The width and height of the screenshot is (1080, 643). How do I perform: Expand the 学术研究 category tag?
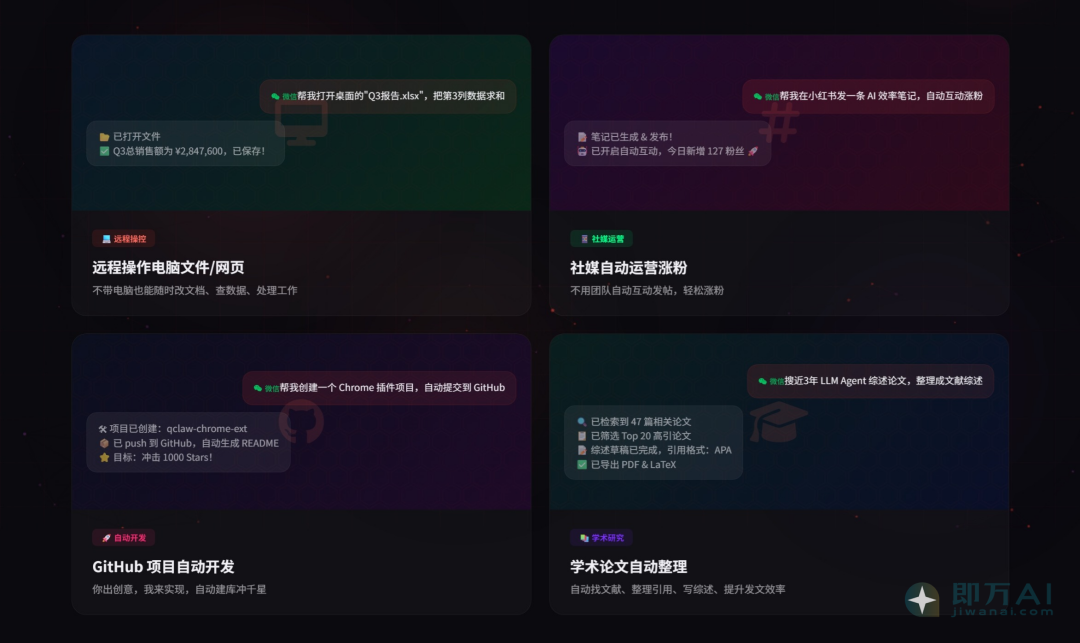pyautogui.click(x=604, y=537)
